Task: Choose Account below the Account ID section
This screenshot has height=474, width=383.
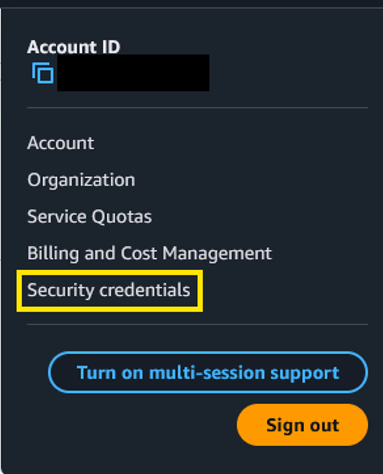Action: [61, 143]
